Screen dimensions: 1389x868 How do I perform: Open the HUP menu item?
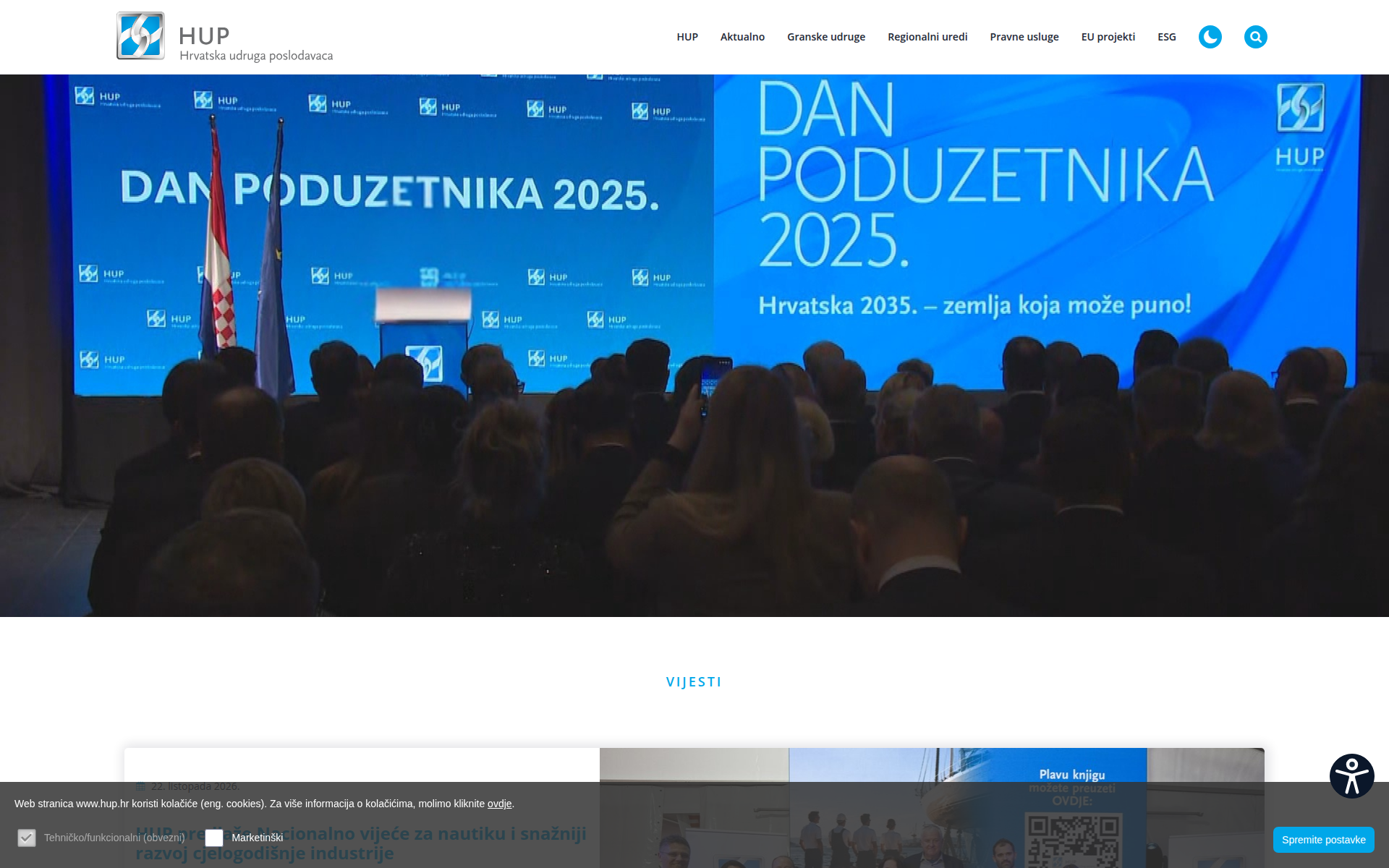point(687,37)
